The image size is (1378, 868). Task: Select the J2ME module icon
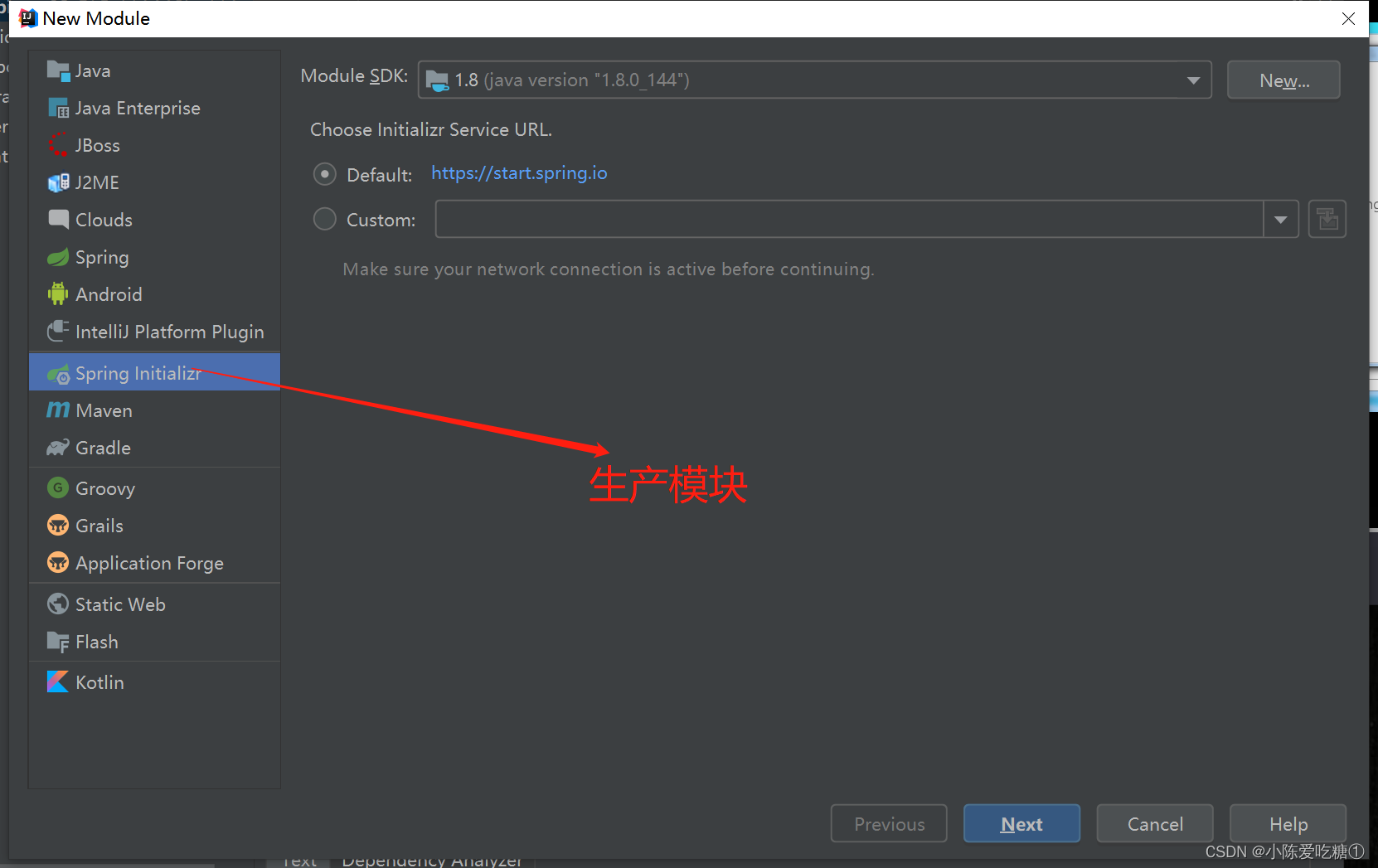(x=58, y=183)
